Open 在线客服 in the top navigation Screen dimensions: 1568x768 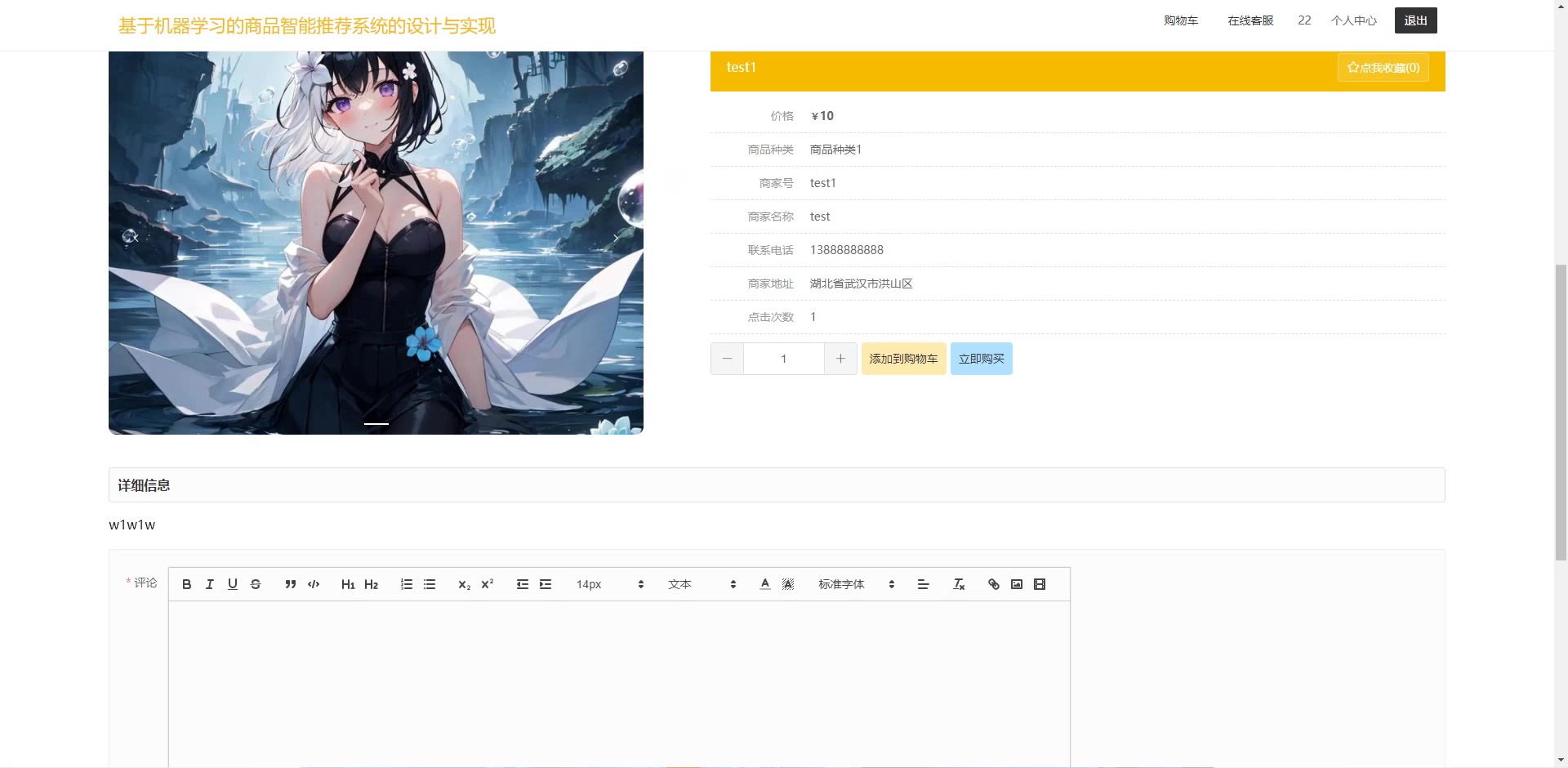pos(1250,20)
